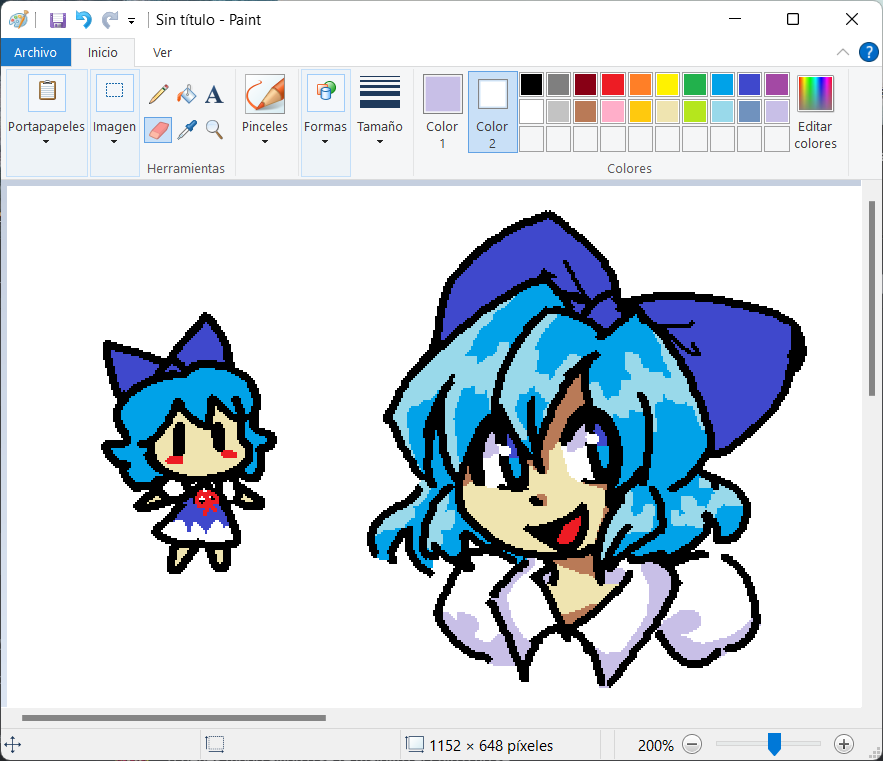Click the Paint app icon in title bar
This screenshot has height=761, width=883.
19,20
